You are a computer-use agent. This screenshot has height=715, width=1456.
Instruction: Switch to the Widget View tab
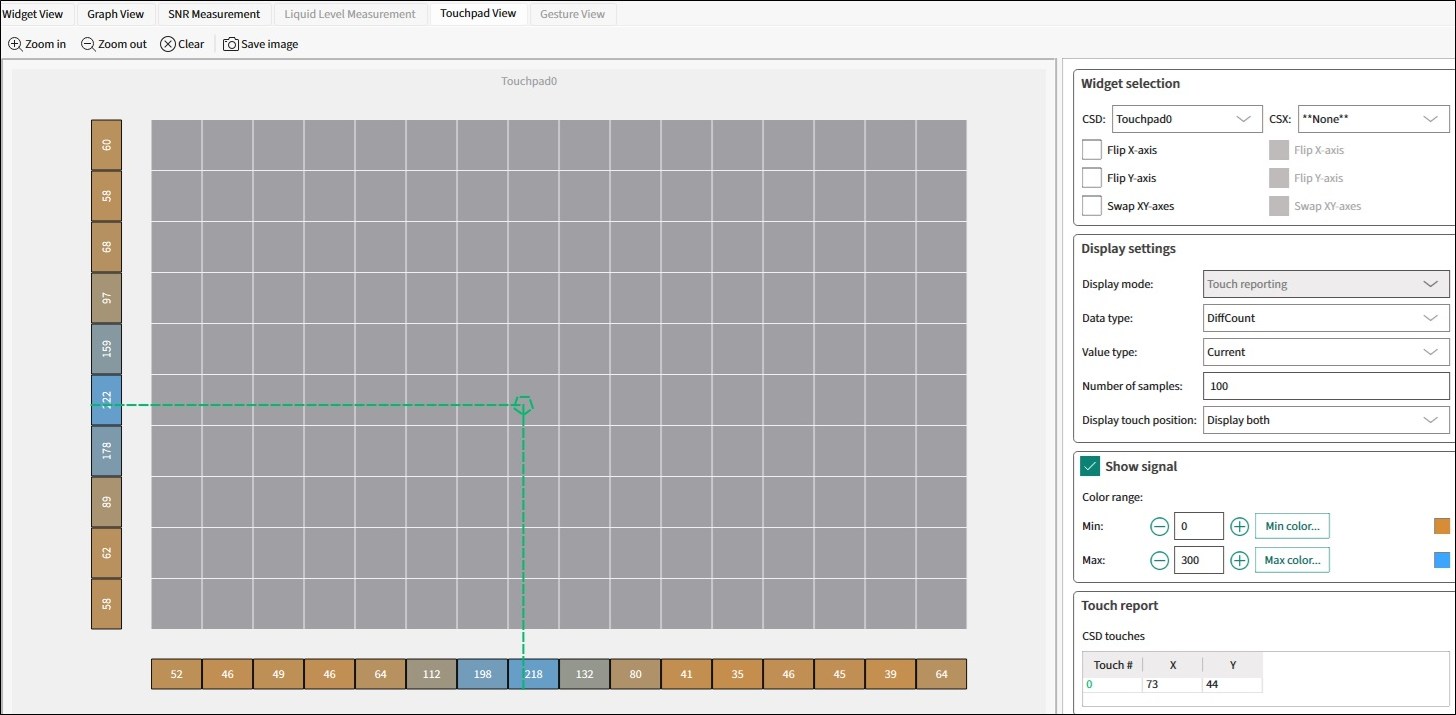(x=33, y=14)
